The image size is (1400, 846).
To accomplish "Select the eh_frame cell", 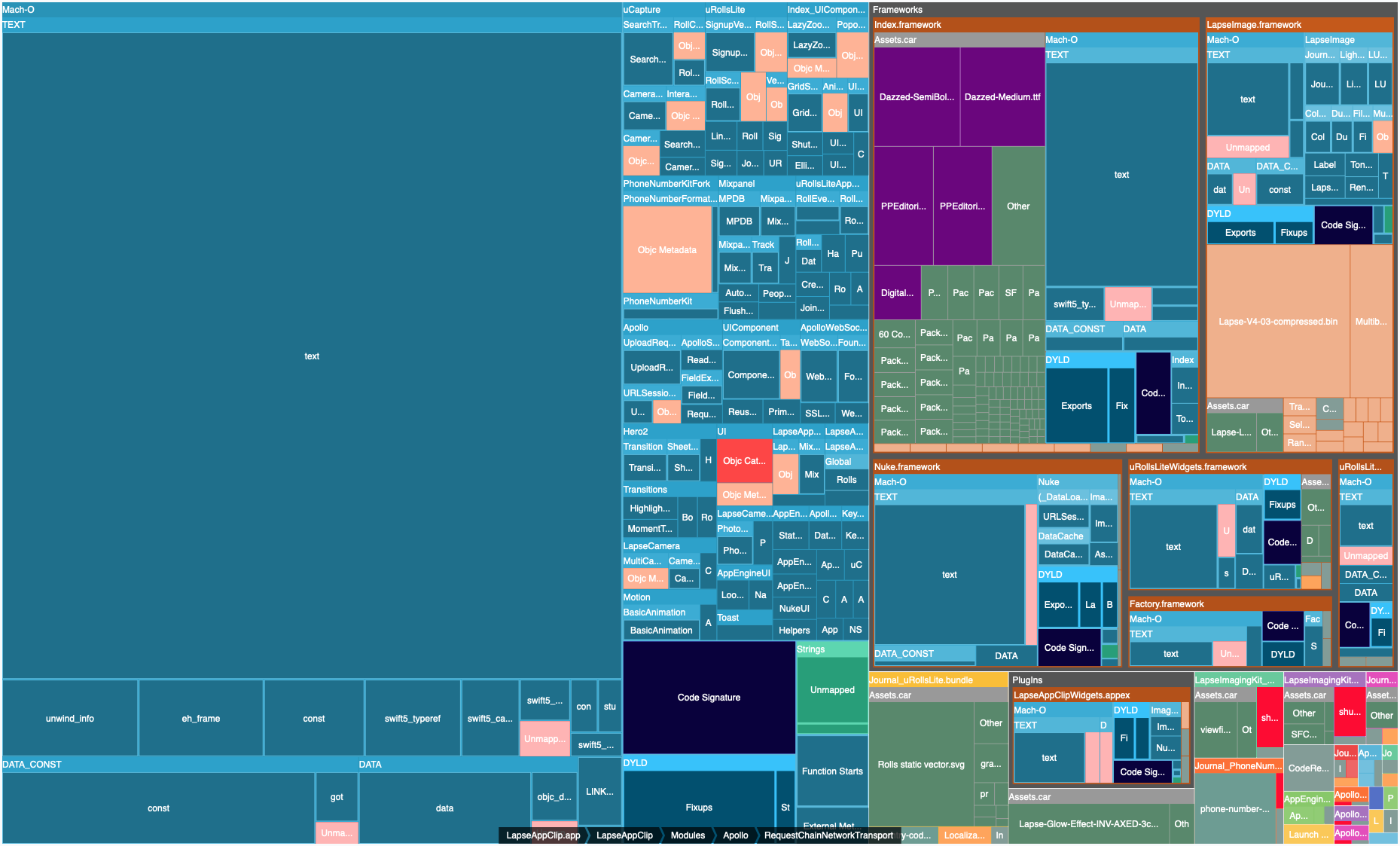I will point(201,718).
